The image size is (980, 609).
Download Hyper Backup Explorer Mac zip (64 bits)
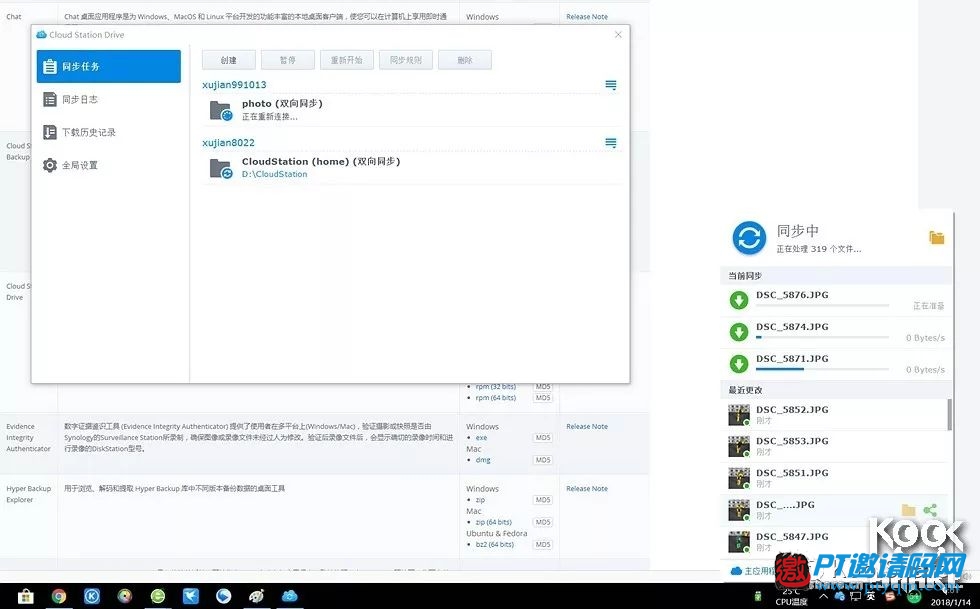[494, 522]
